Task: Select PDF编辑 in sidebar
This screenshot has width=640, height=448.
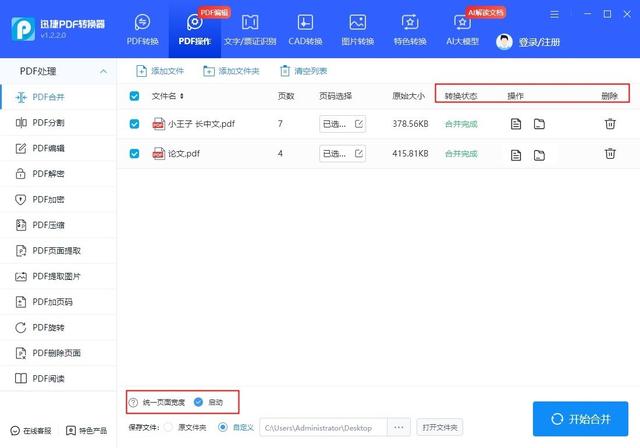Action: [x=58, y=148]
